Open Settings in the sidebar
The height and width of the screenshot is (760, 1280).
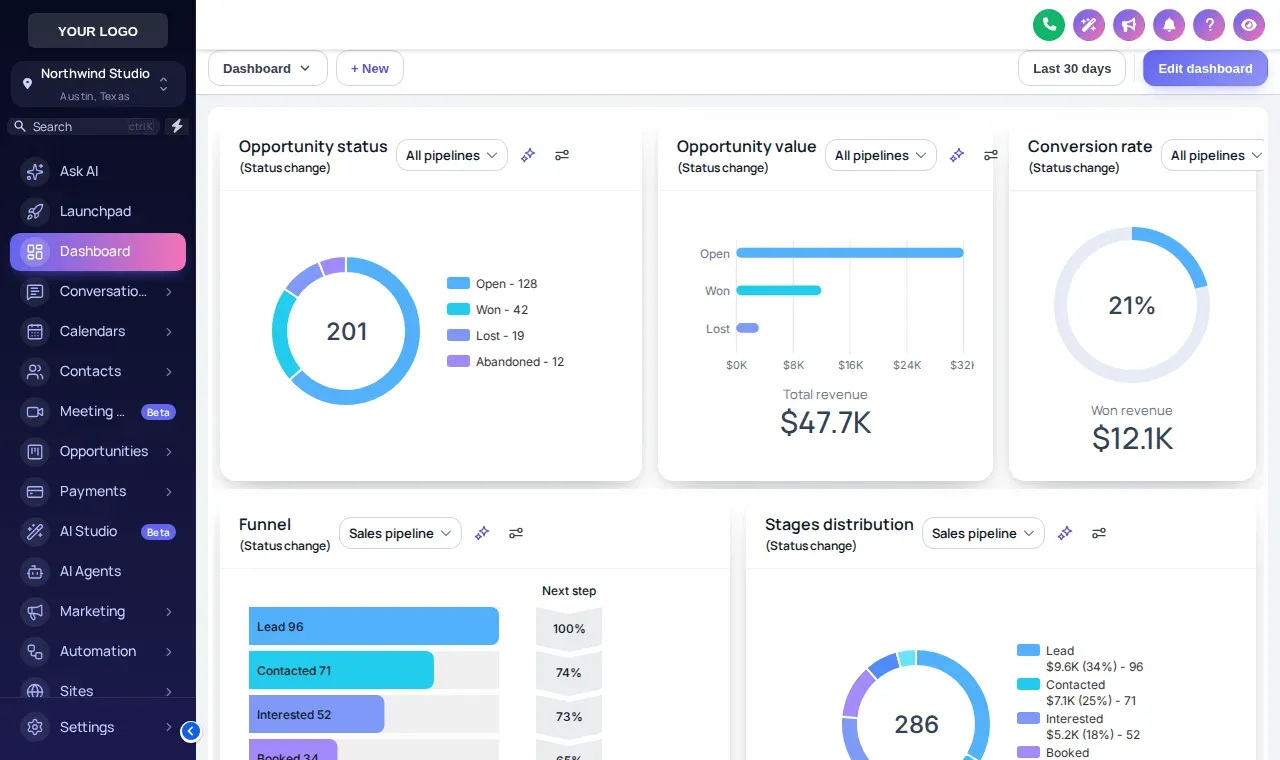(98, 727)
